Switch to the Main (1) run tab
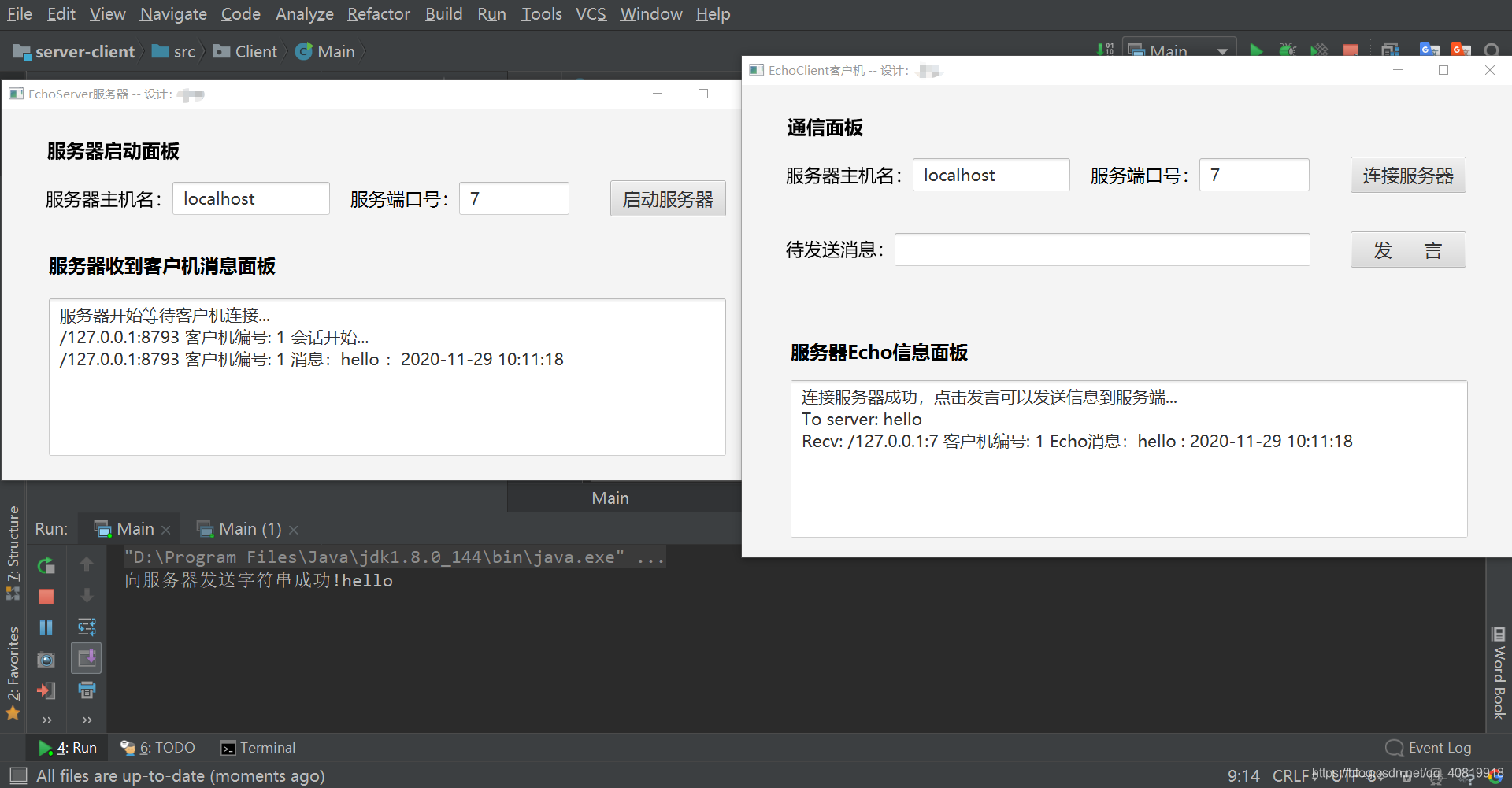The height and width of the screenshot is (788, 1512). pyautogui.click(x=249, y=529)
